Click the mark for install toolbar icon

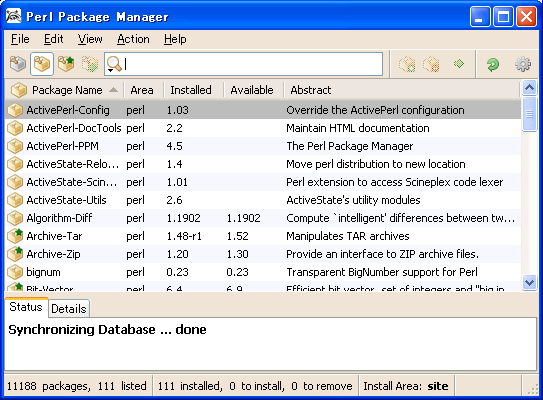coord(407,64)
